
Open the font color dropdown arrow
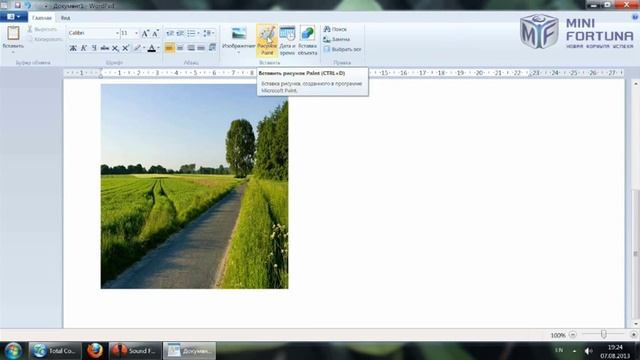158,48
